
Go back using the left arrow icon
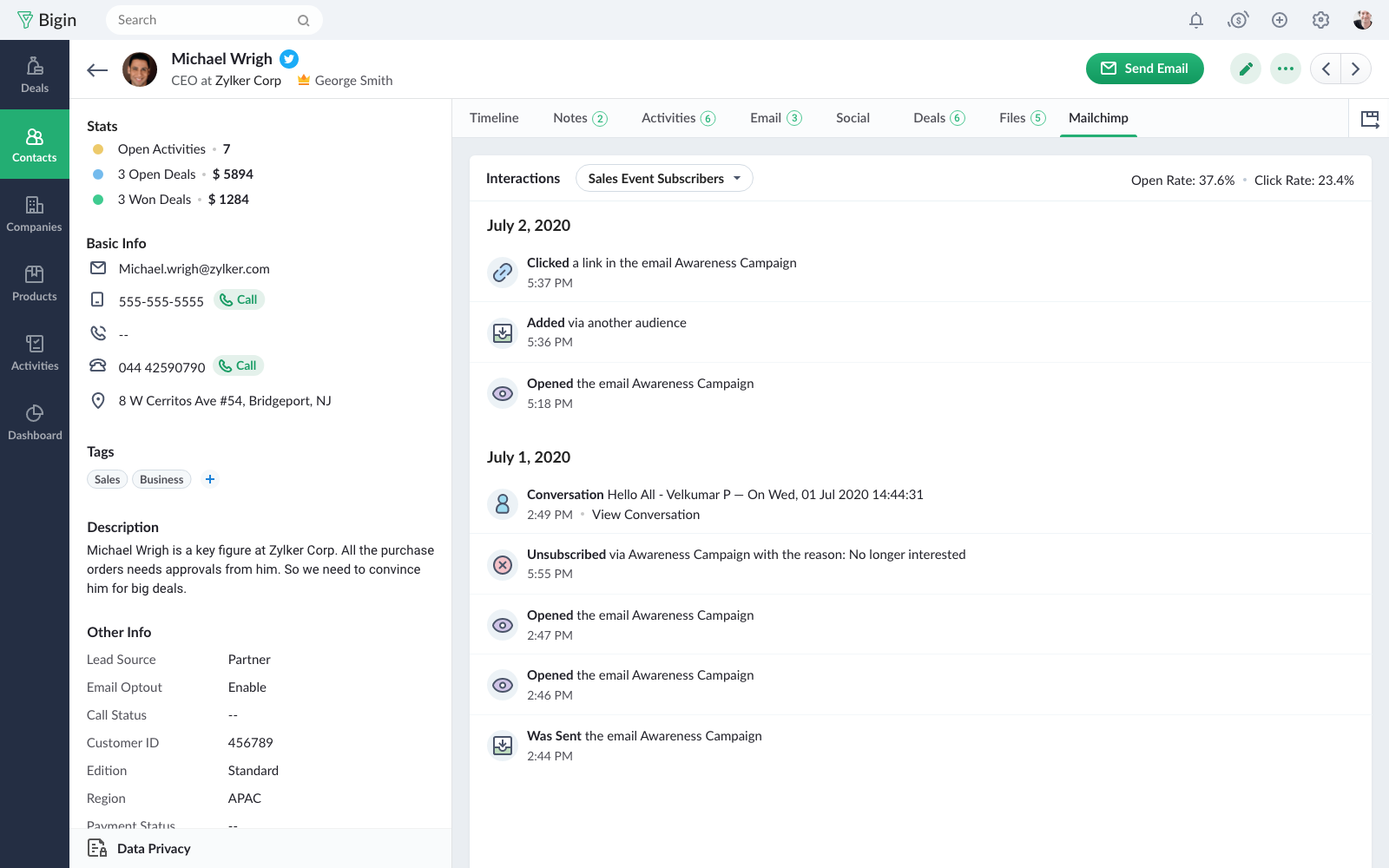pos(97,70)
